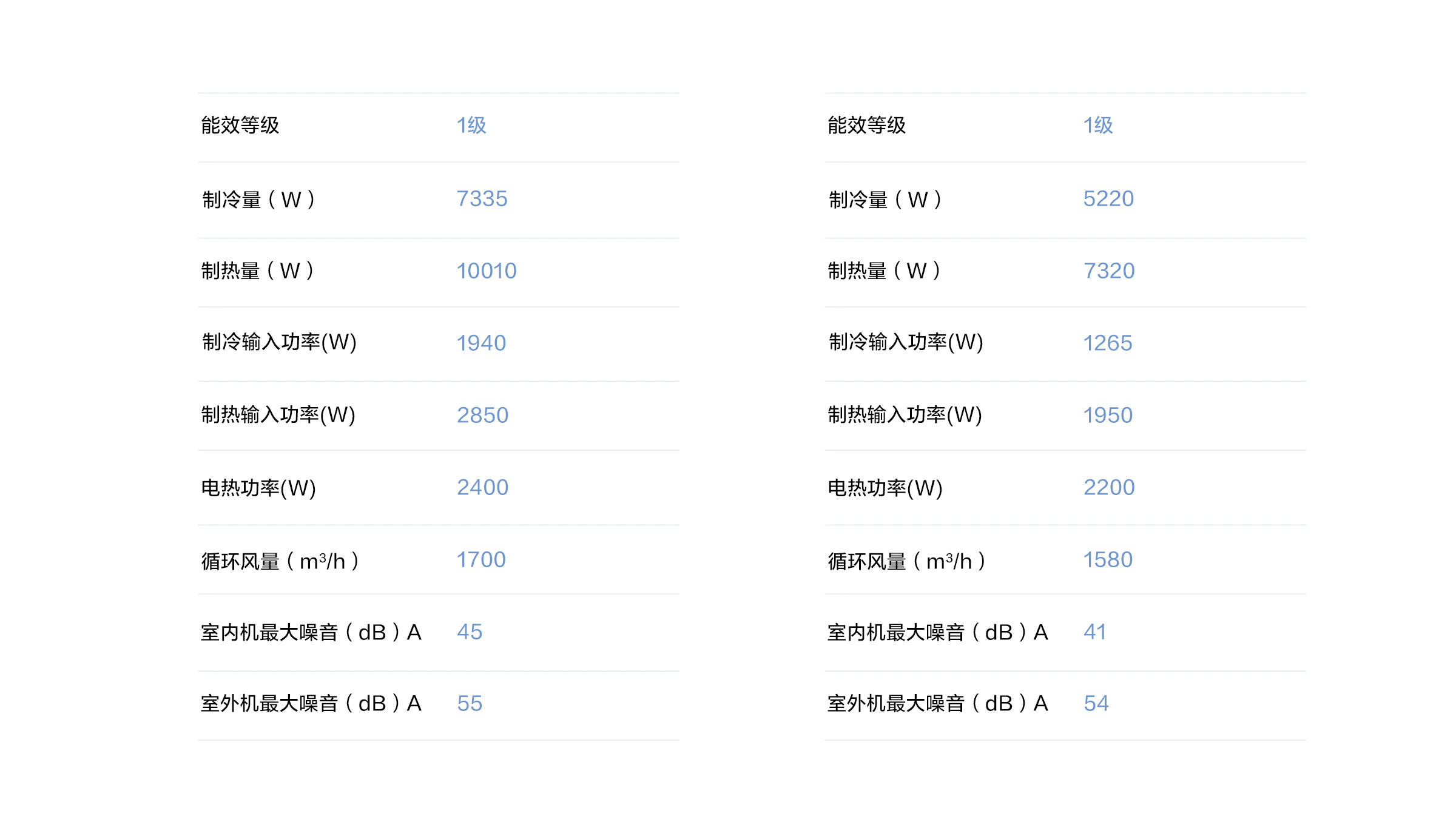
Task: Click the cooling capacity value 7335
Action: [482, 198]
